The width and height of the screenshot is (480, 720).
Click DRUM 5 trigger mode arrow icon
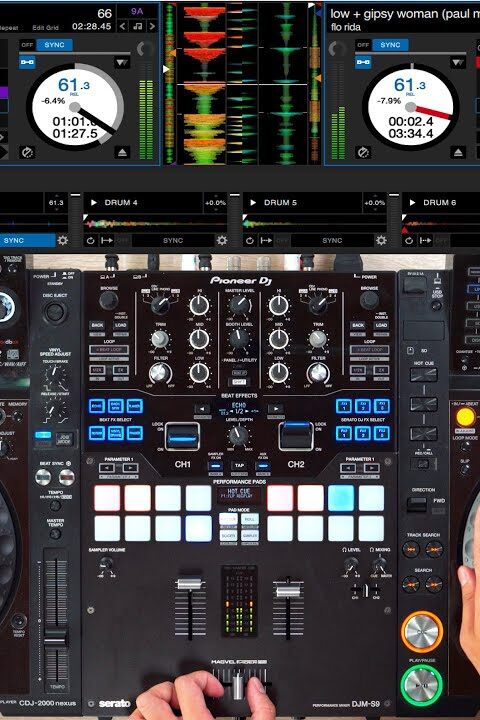click(x=266, y=240)
